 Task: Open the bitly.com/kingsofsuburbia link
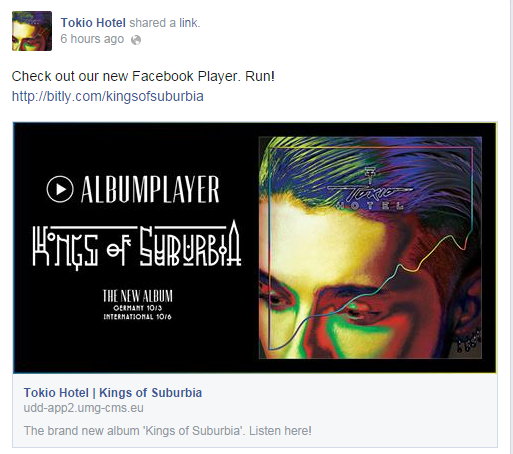pos(107,96)
